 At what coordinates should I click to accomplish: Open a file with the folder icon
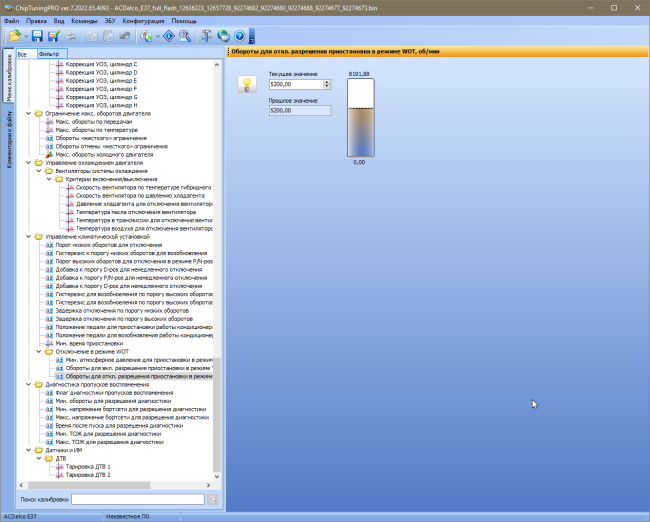click(15, 36)
